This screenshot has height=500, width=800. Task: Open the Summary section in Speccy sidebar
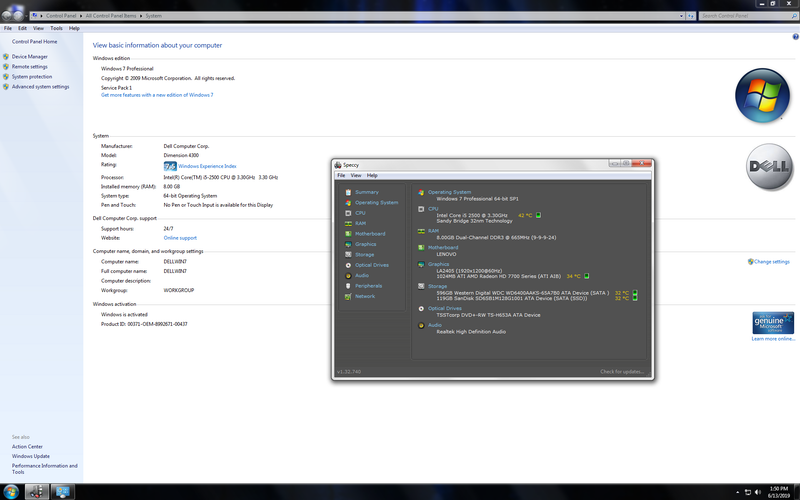367,192
